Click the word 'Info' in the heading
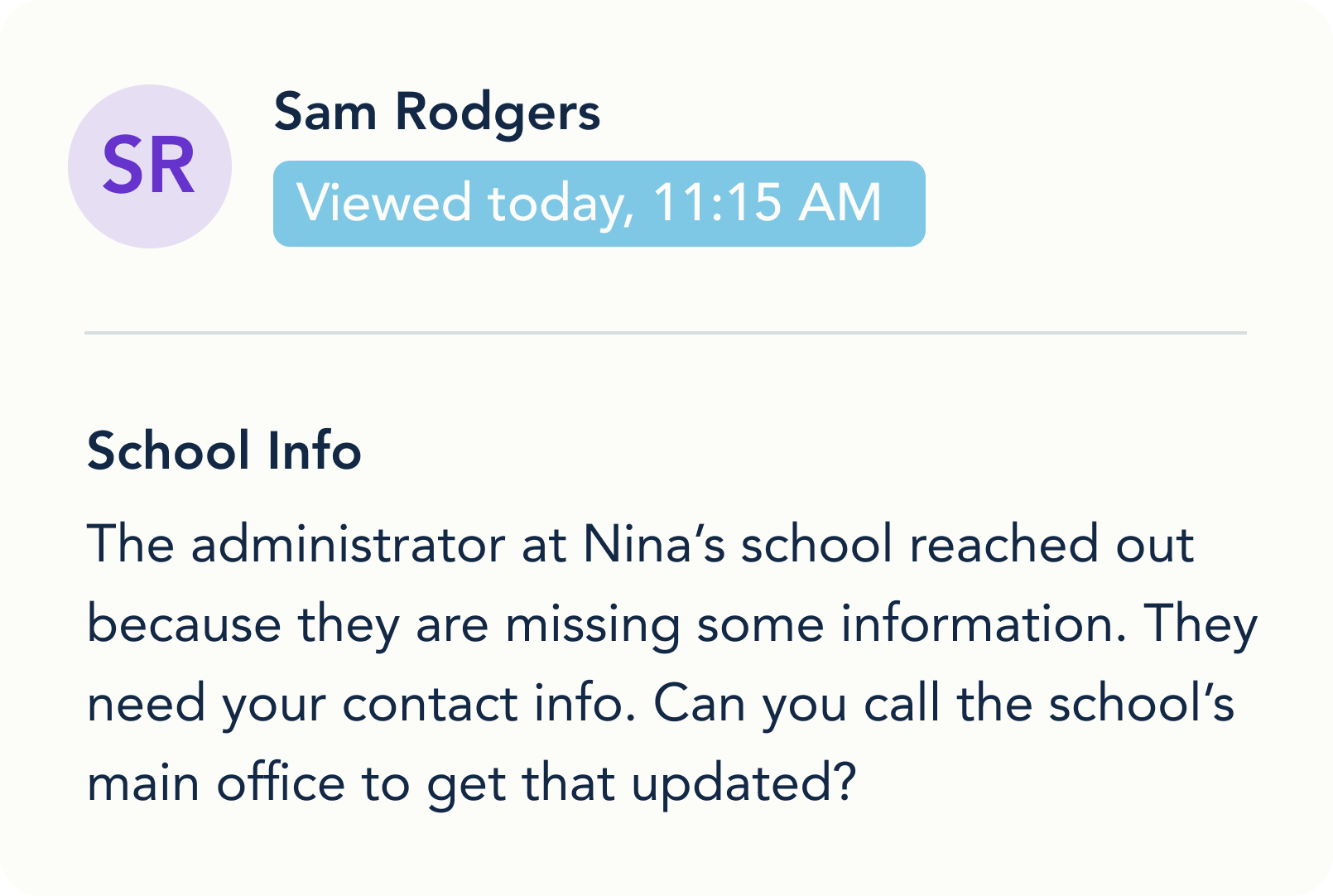Screen dimensions: 1333x896 314,451
